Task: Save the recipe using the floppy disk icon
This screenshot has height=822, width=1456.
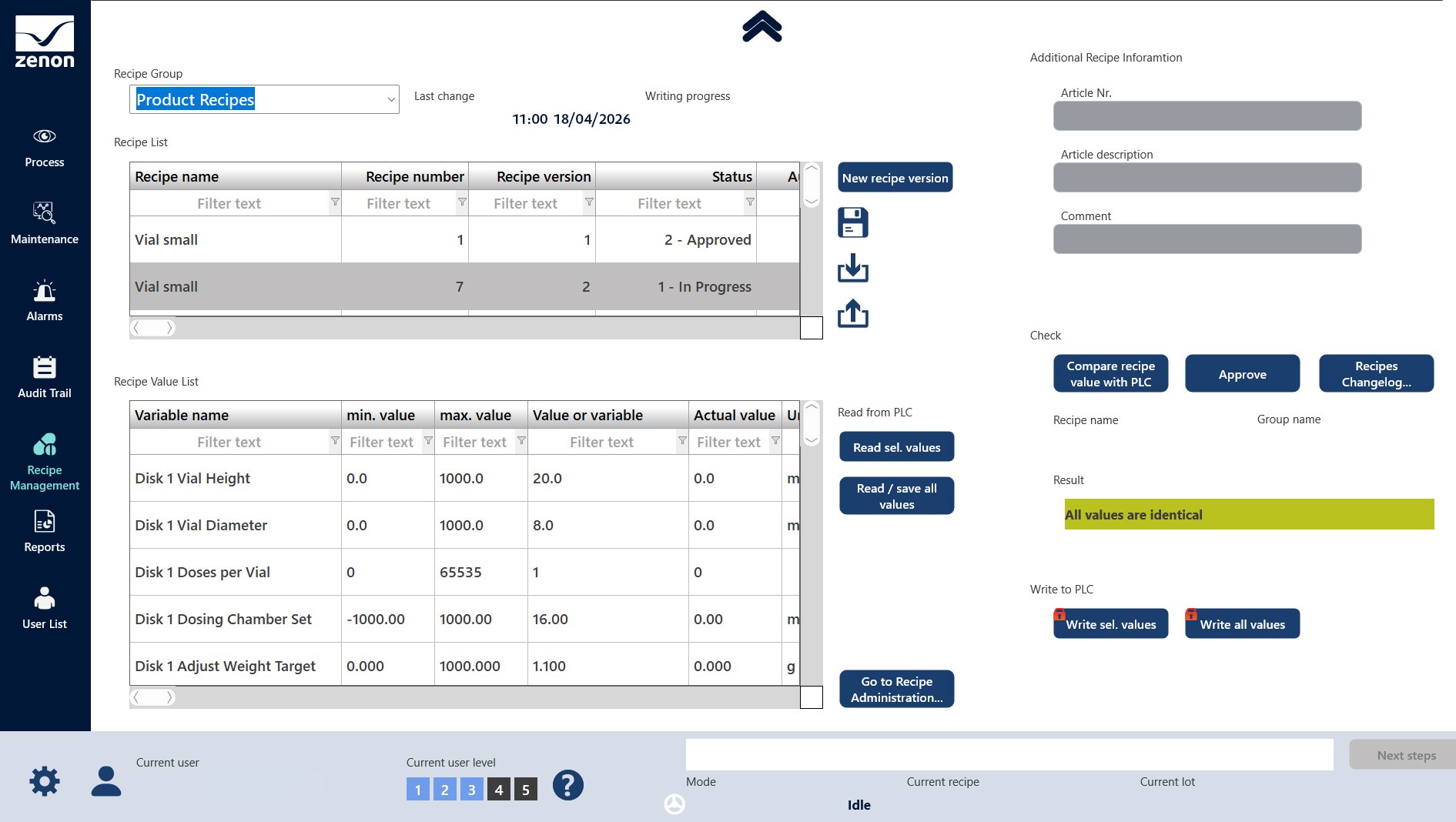Action: [x=852, y=222]
